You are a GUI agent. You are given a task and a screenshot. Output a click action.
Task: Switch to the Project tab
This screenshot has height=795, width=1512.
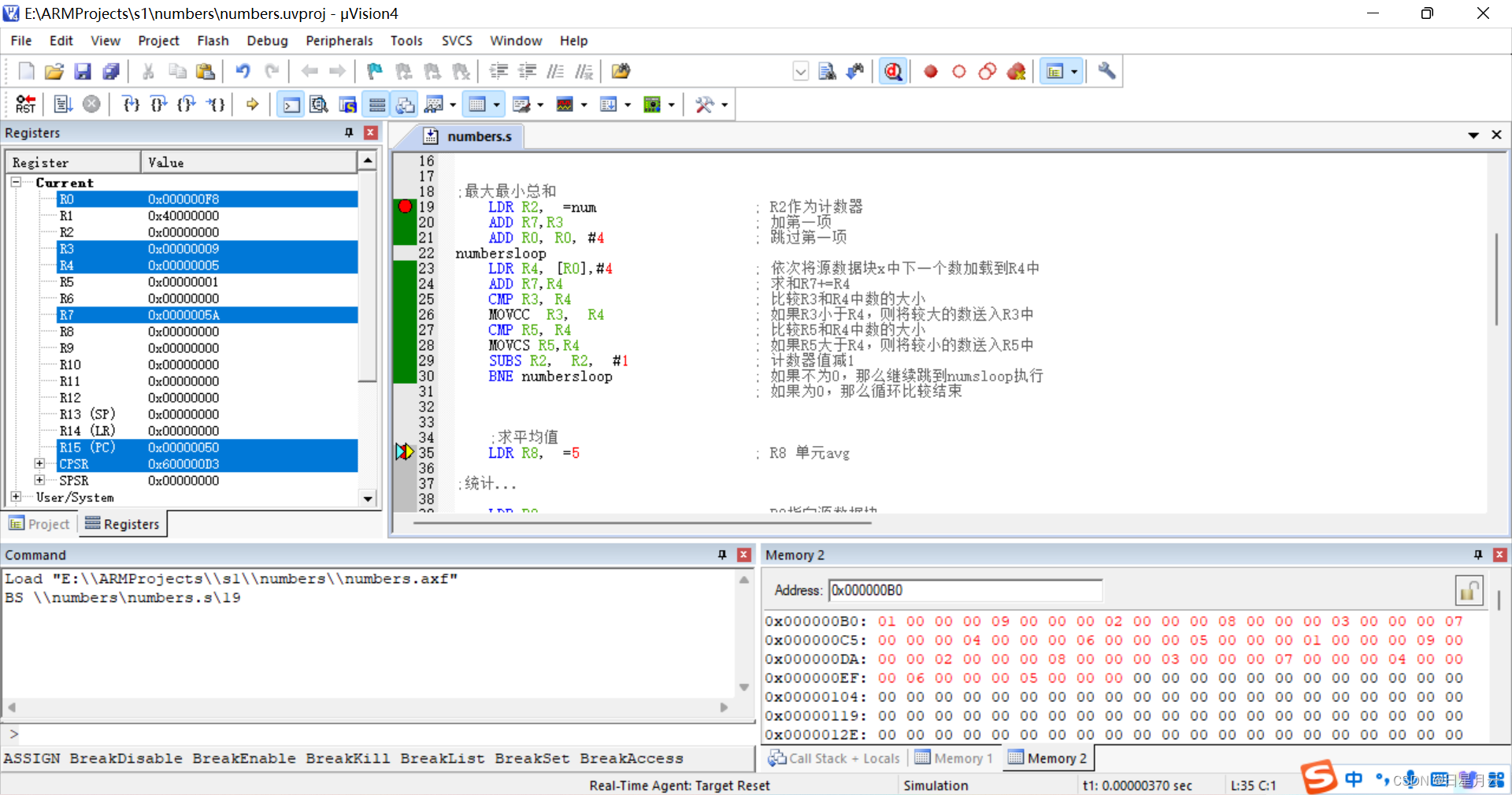39,524
